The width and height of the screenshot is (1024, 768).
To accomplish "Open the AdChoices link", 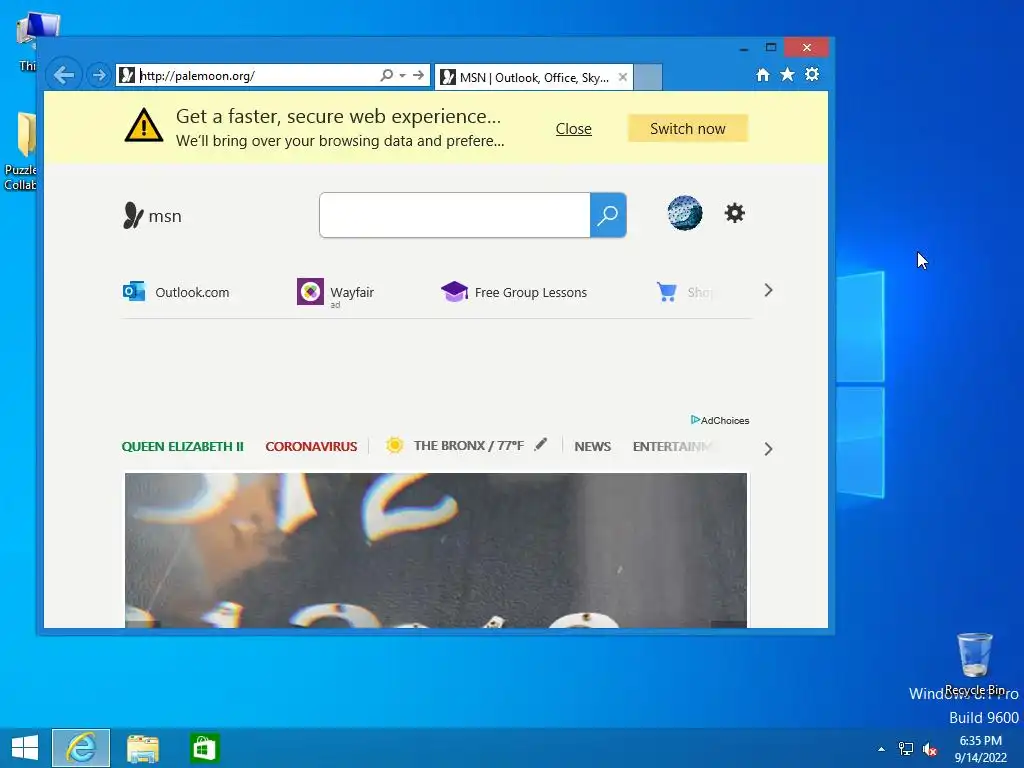I will [x=720, y=420].
